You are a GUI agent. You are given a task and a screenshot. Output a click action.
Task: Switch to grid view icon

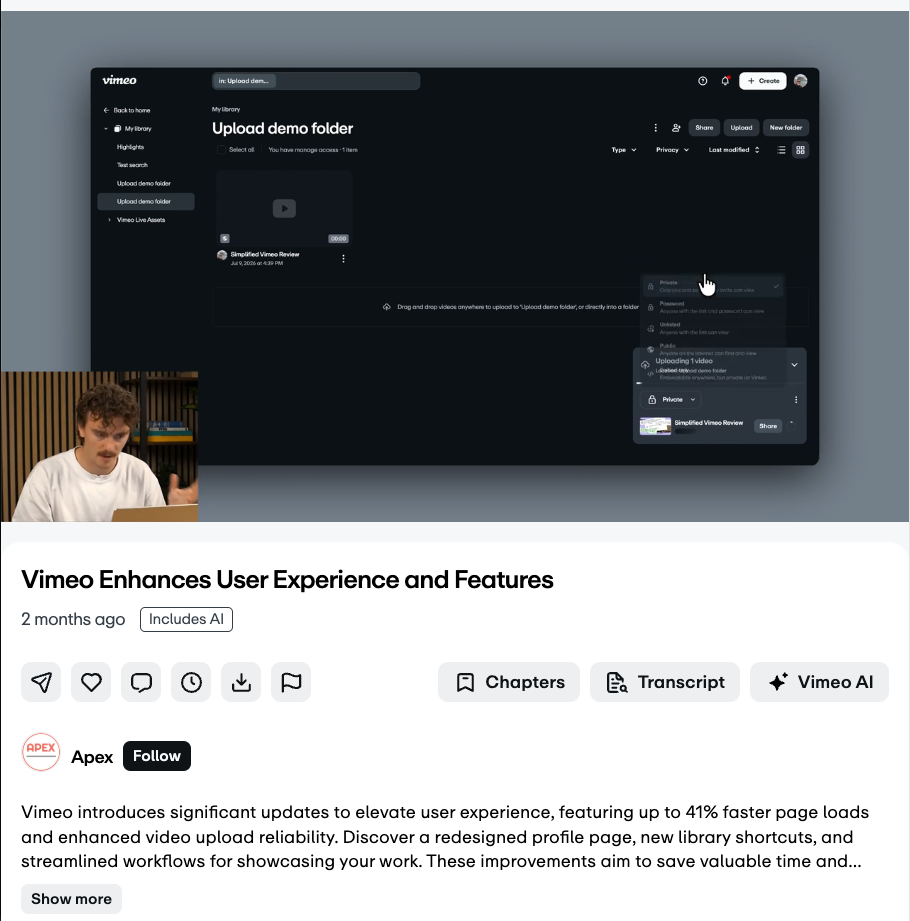pyautogui.click(x=800, y=150)
